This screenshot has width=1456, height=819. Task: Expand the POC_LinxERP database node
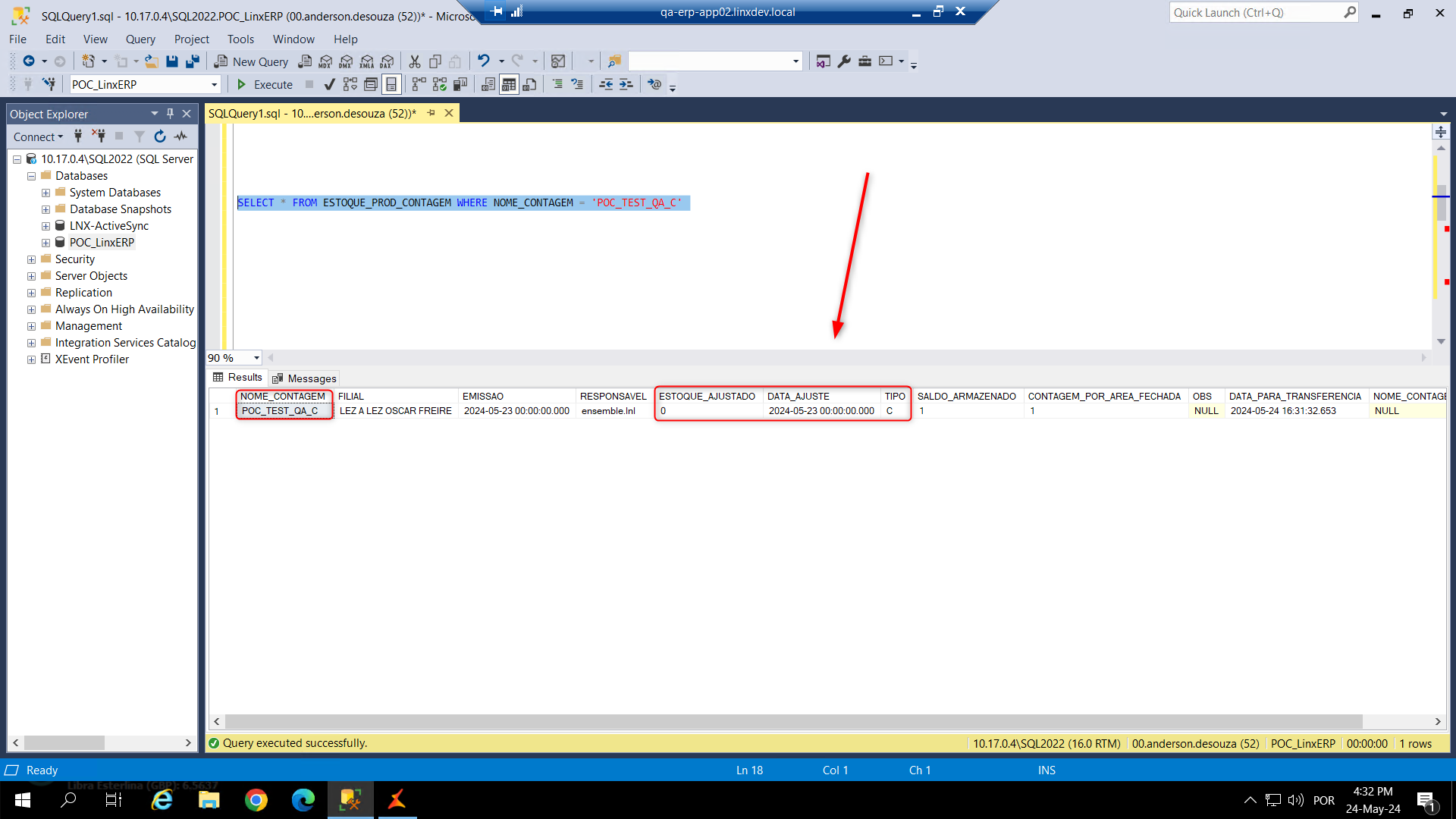[45, 243]
